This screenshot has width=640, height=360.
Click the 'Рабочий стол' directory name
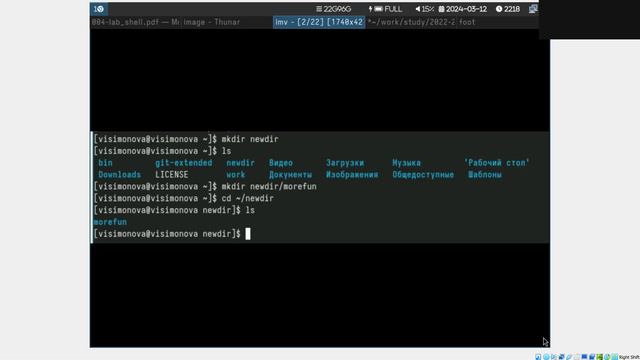(x=497, y=163)
